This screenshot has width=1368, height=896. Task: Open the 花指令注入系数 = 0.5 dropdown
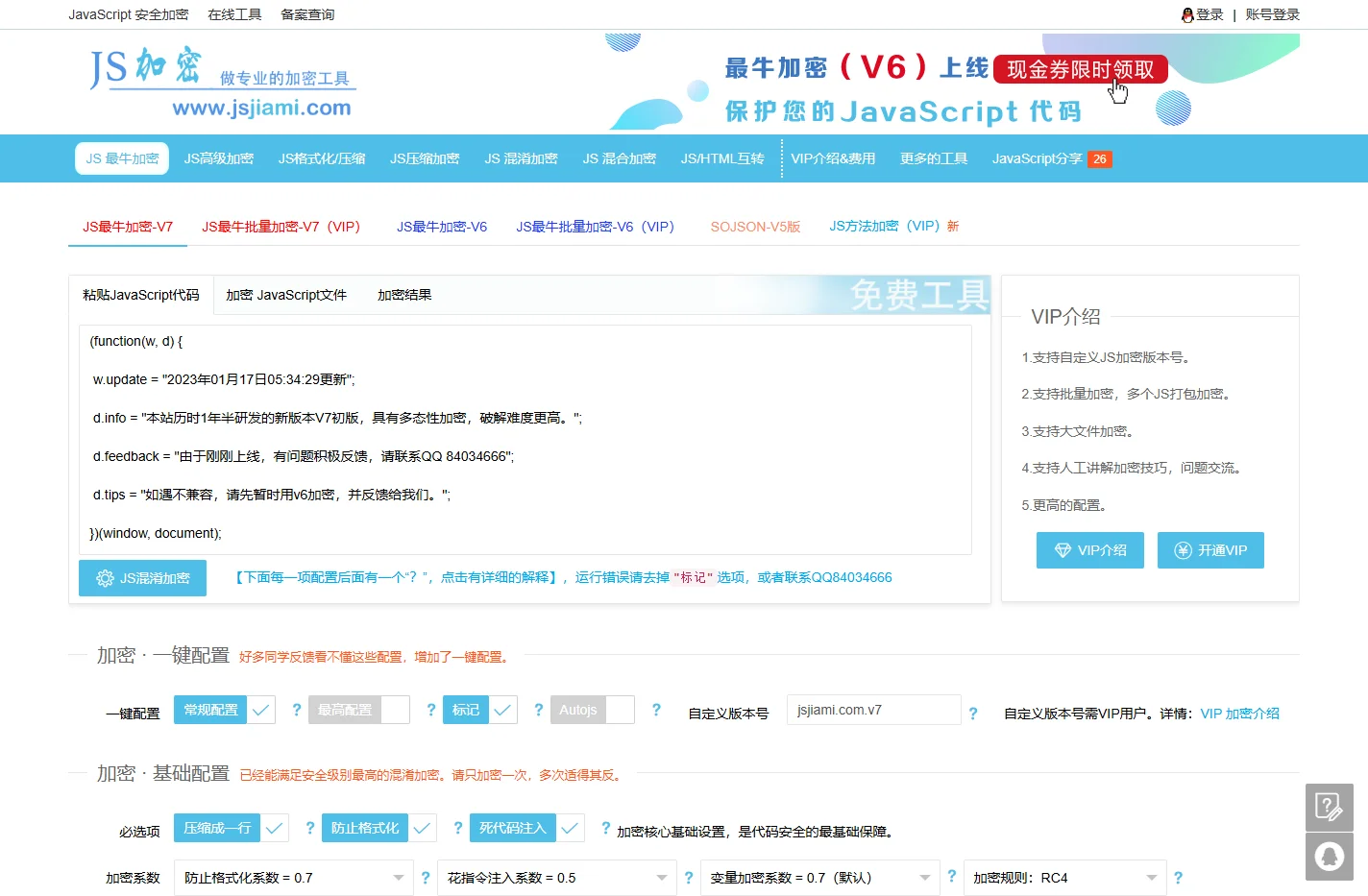557,878
